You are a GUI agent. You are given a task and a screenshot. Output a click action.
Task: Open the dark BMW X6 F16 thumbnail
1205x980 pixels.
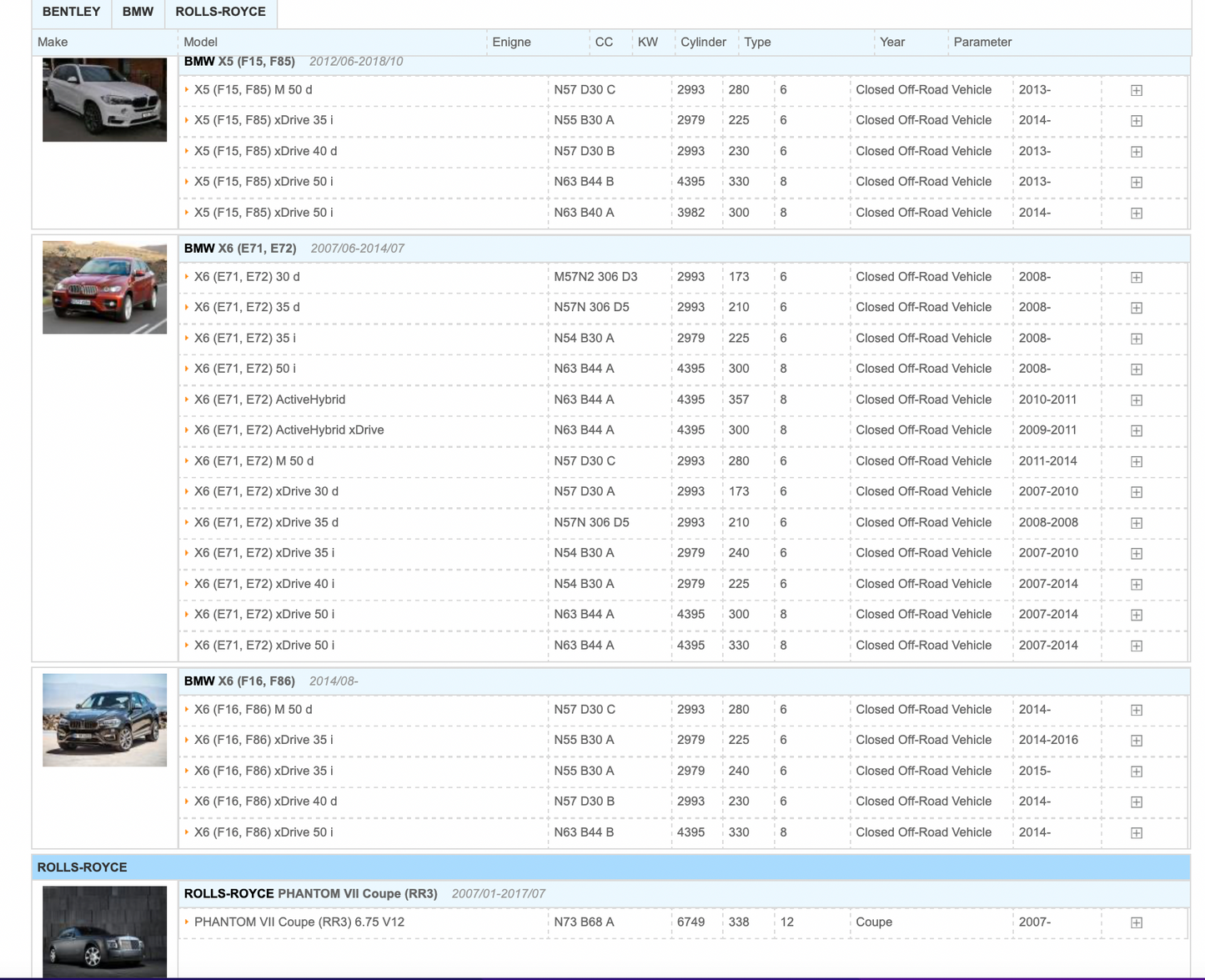104,721
